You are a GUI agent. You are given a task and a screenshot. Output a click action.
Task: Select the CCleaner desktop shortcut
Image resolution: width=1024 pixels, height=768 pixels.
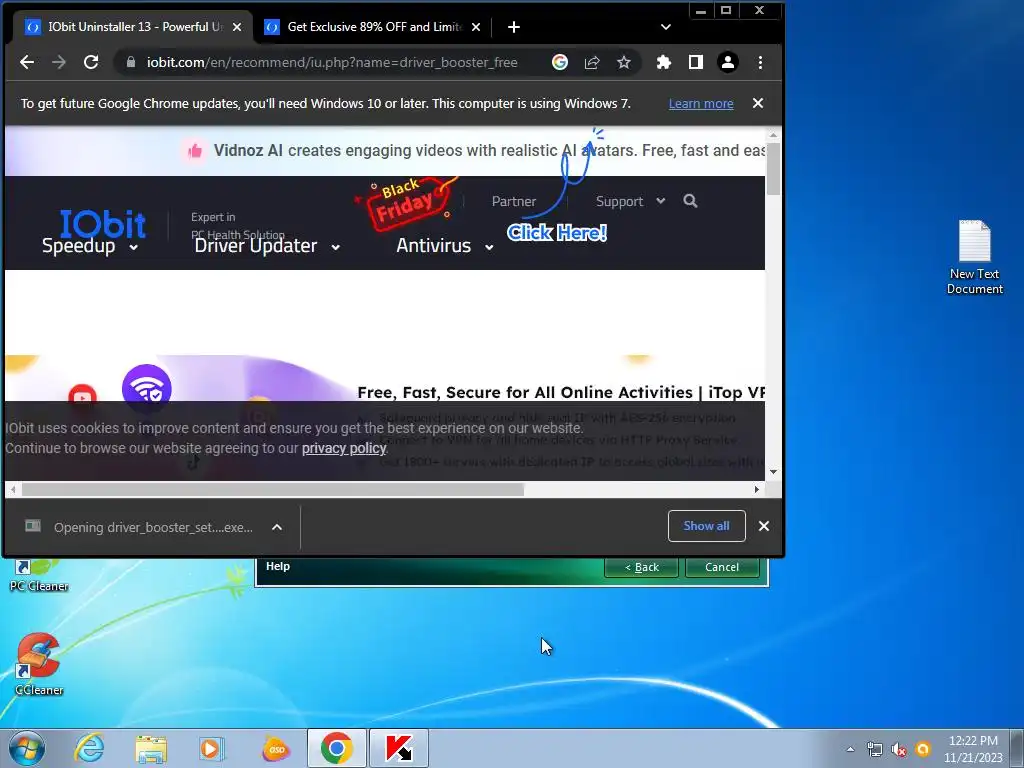(39, 665)
